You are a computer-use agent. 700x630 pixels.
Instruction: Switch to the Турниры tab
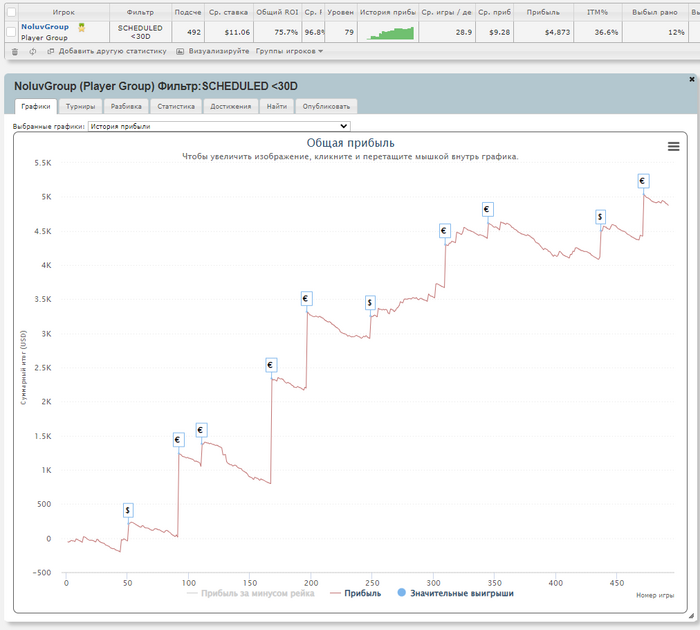click(80, 106)
